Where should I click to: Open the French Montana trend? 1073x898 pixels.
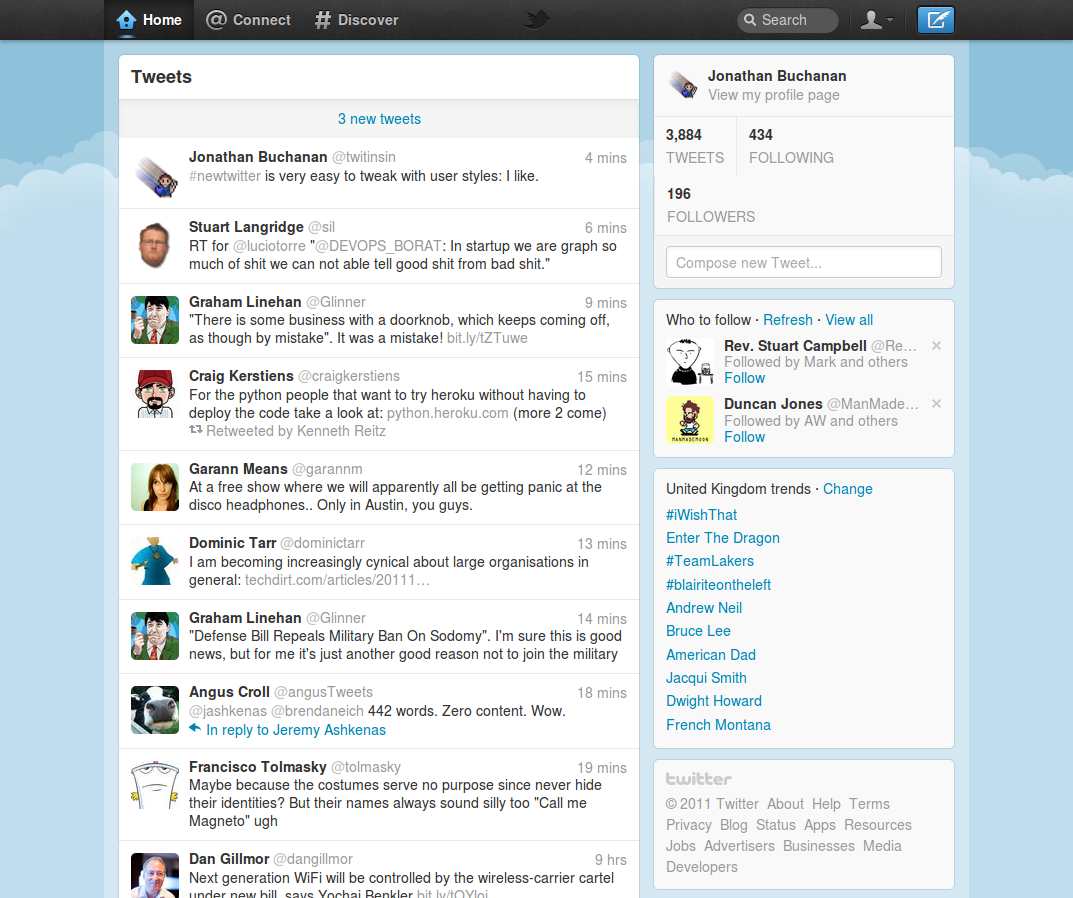point(718,725)
